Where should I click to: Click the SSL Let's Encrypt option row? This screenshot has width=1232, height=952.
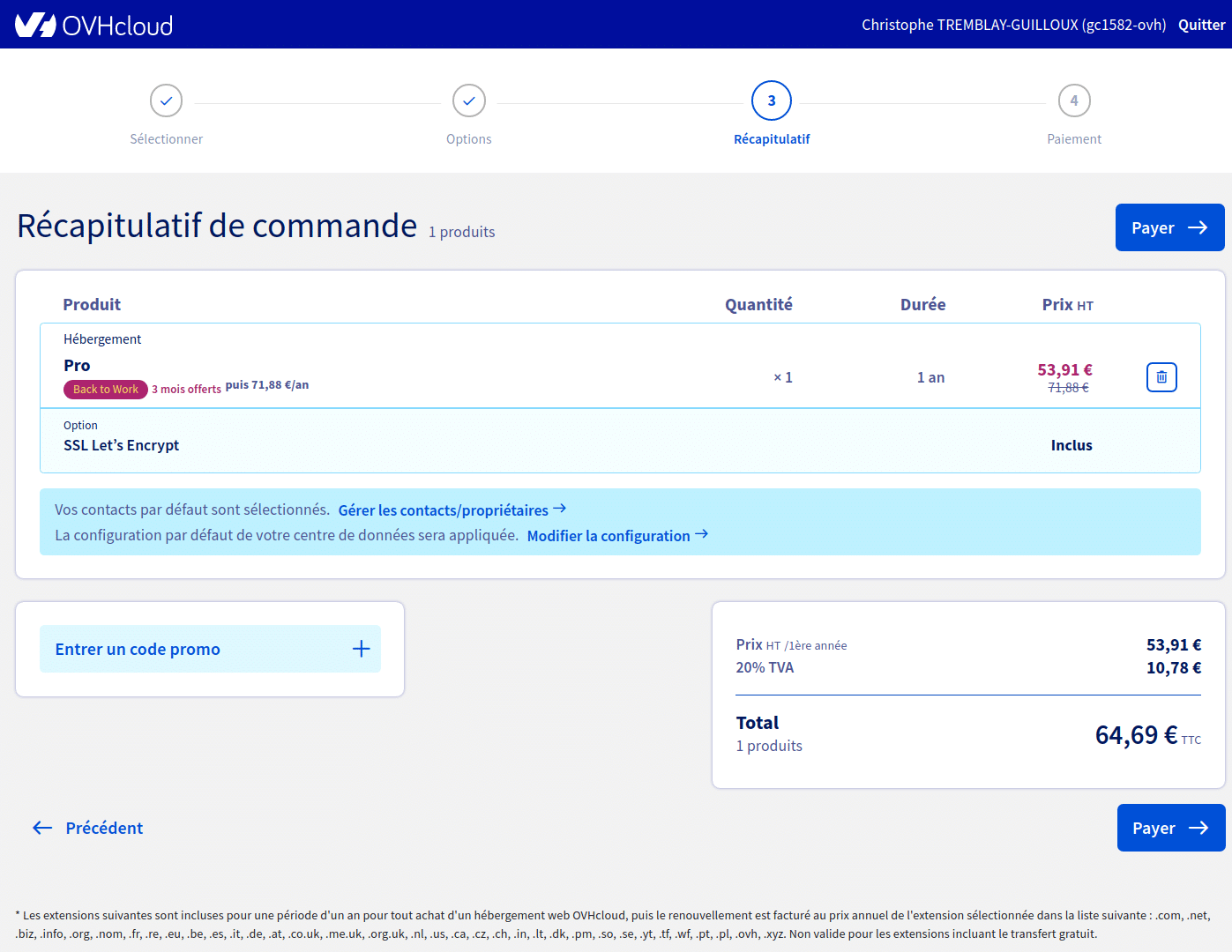tap(620, 441)
